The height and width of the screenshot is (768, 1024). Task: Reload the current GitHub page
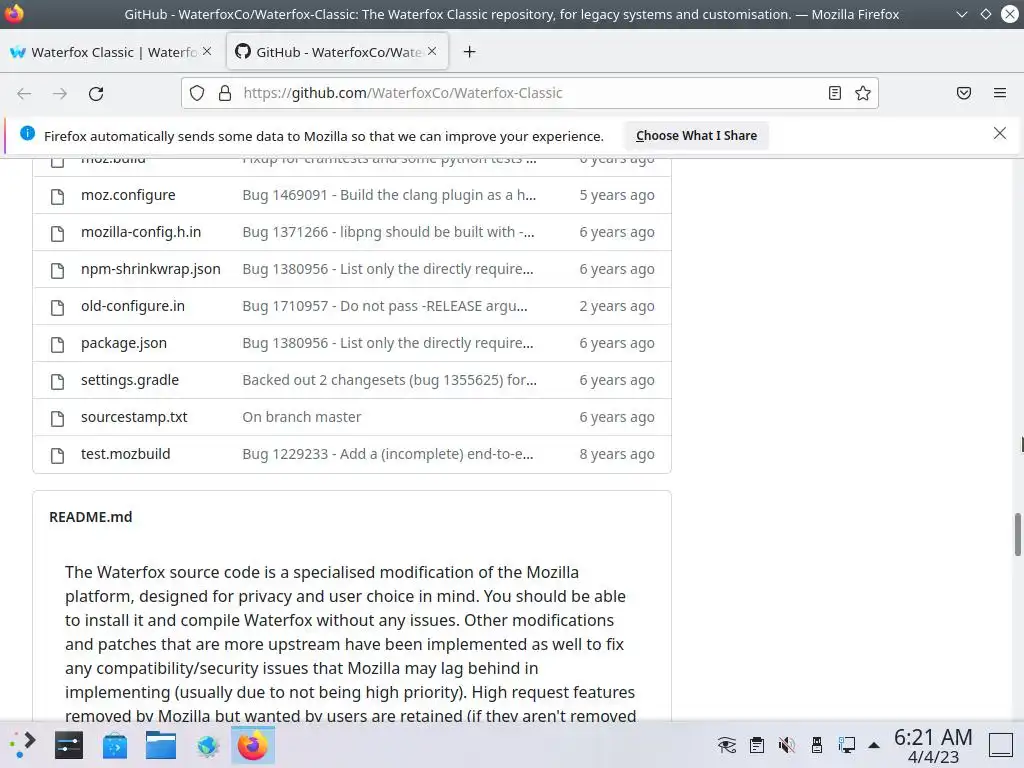96,93
